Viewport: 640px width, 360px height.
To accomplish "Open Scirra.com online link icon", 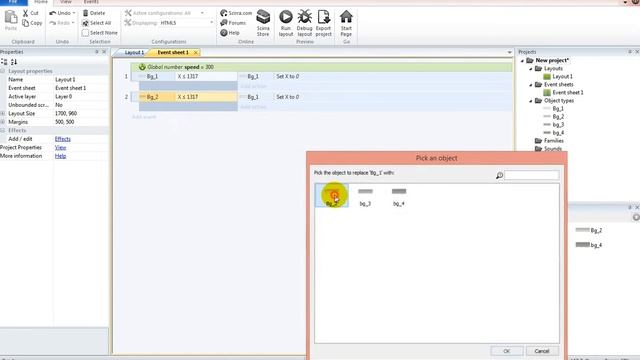I will tap(224, 13).
